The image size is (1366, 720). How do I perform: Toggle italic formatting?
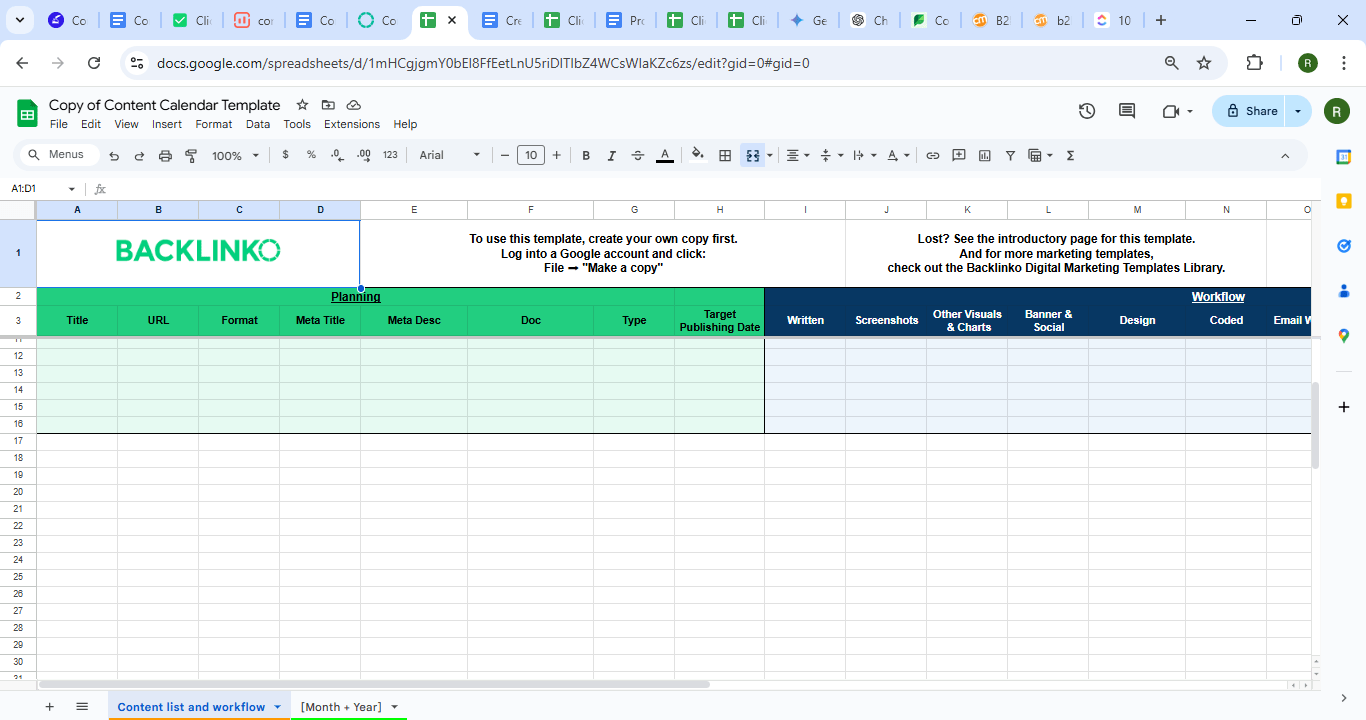click(x=612, y=155)
